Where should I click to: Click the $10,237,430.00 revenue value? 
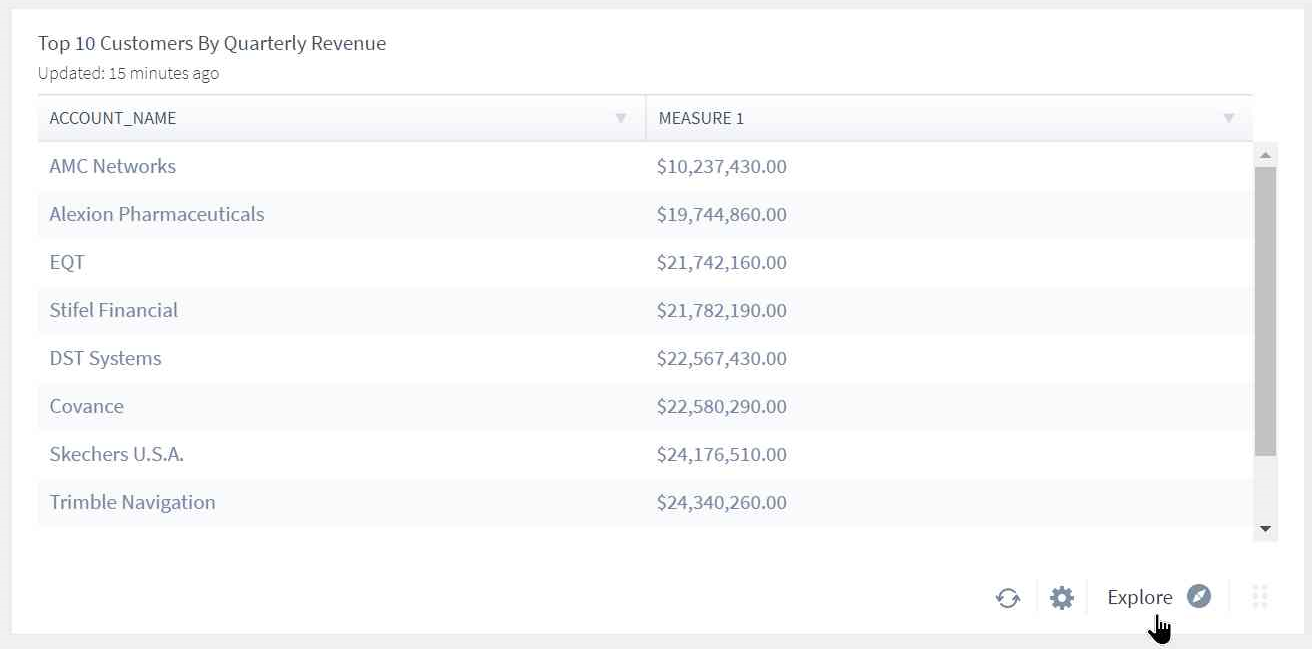pyautogui.click(x=722, y=166)
